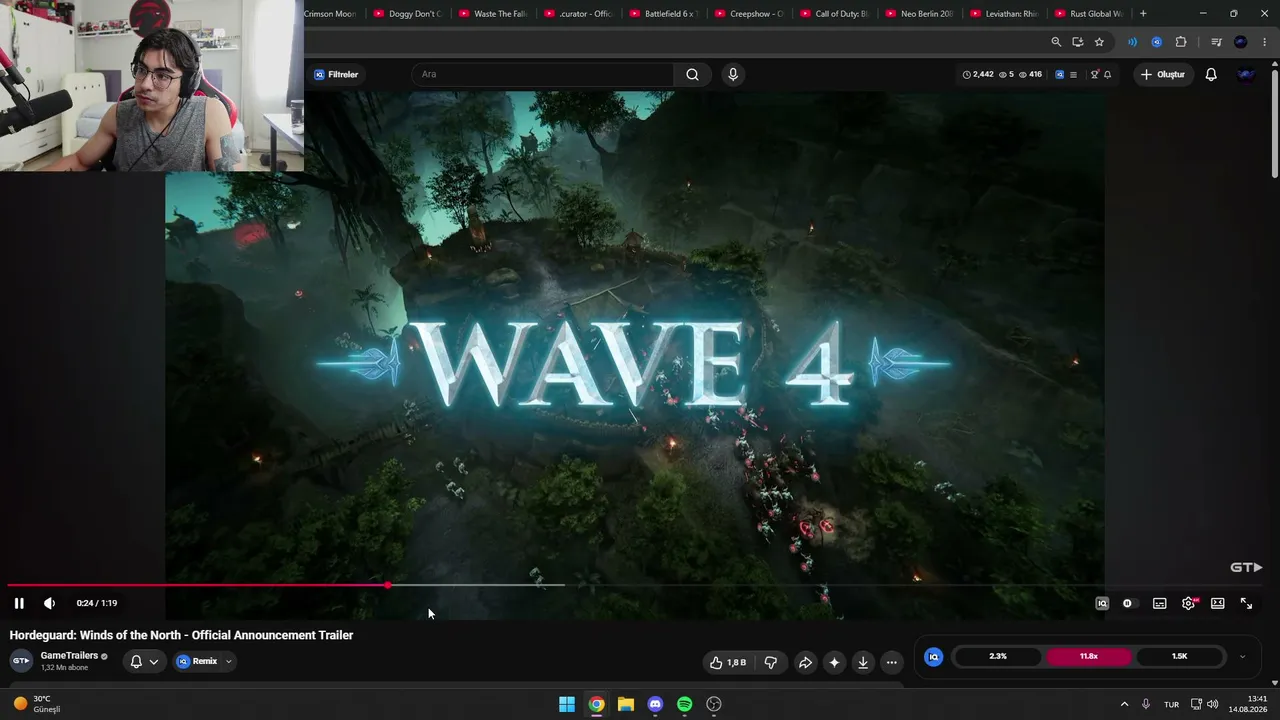Image resolution: width=1280 pixels, height=720 pixels.
Task: Like the video
Action: [728, 662]
